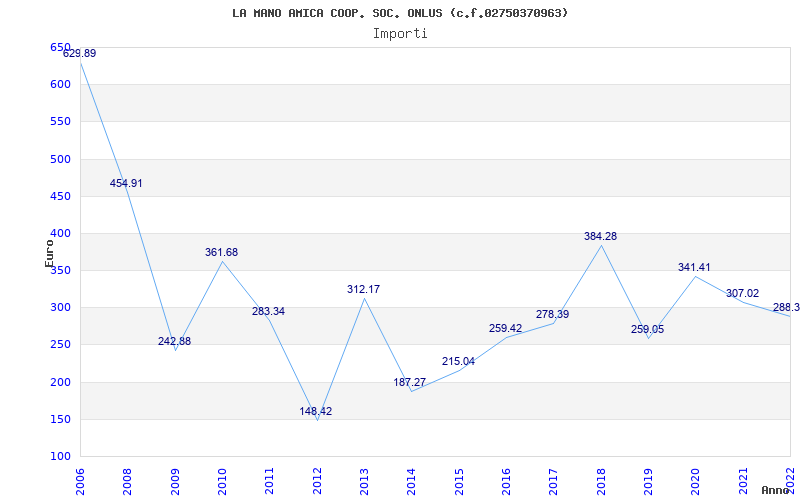Viewport: 800px width, 500px height.
Task: Click year 2014 on x-axis
Action: (412, 481)
